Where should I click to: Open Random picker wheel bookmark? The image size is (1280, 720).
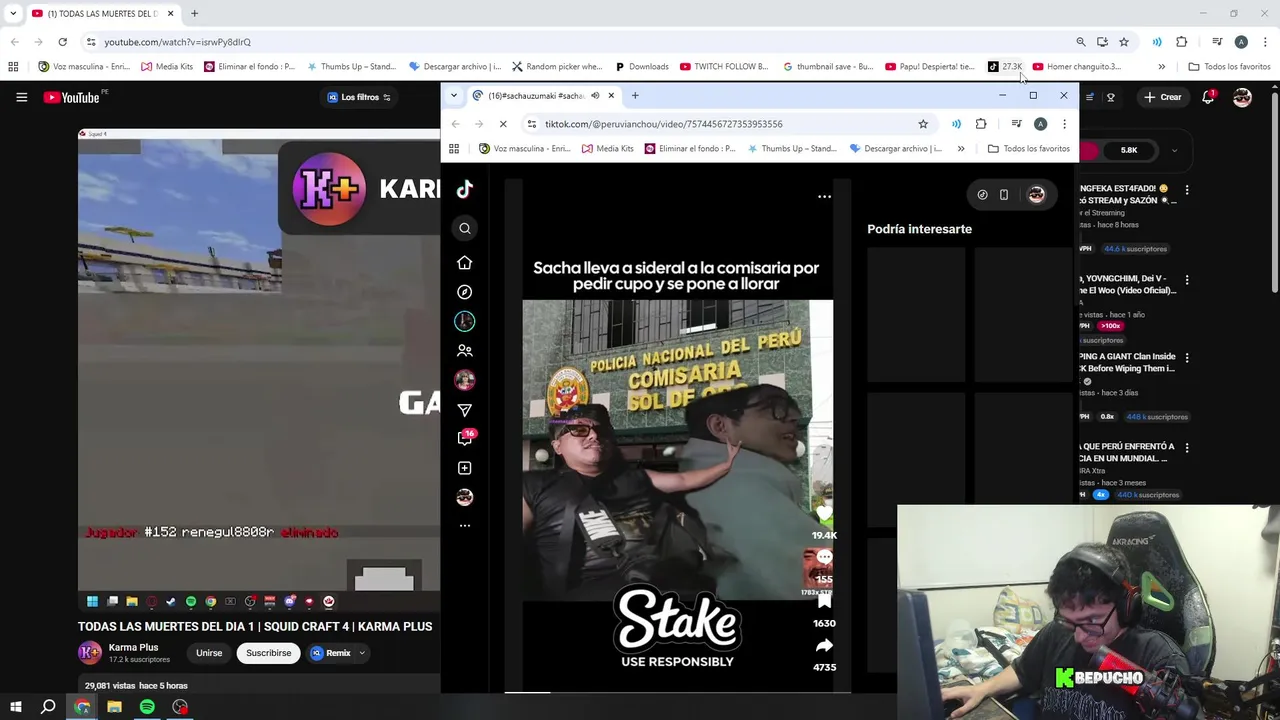557,67
